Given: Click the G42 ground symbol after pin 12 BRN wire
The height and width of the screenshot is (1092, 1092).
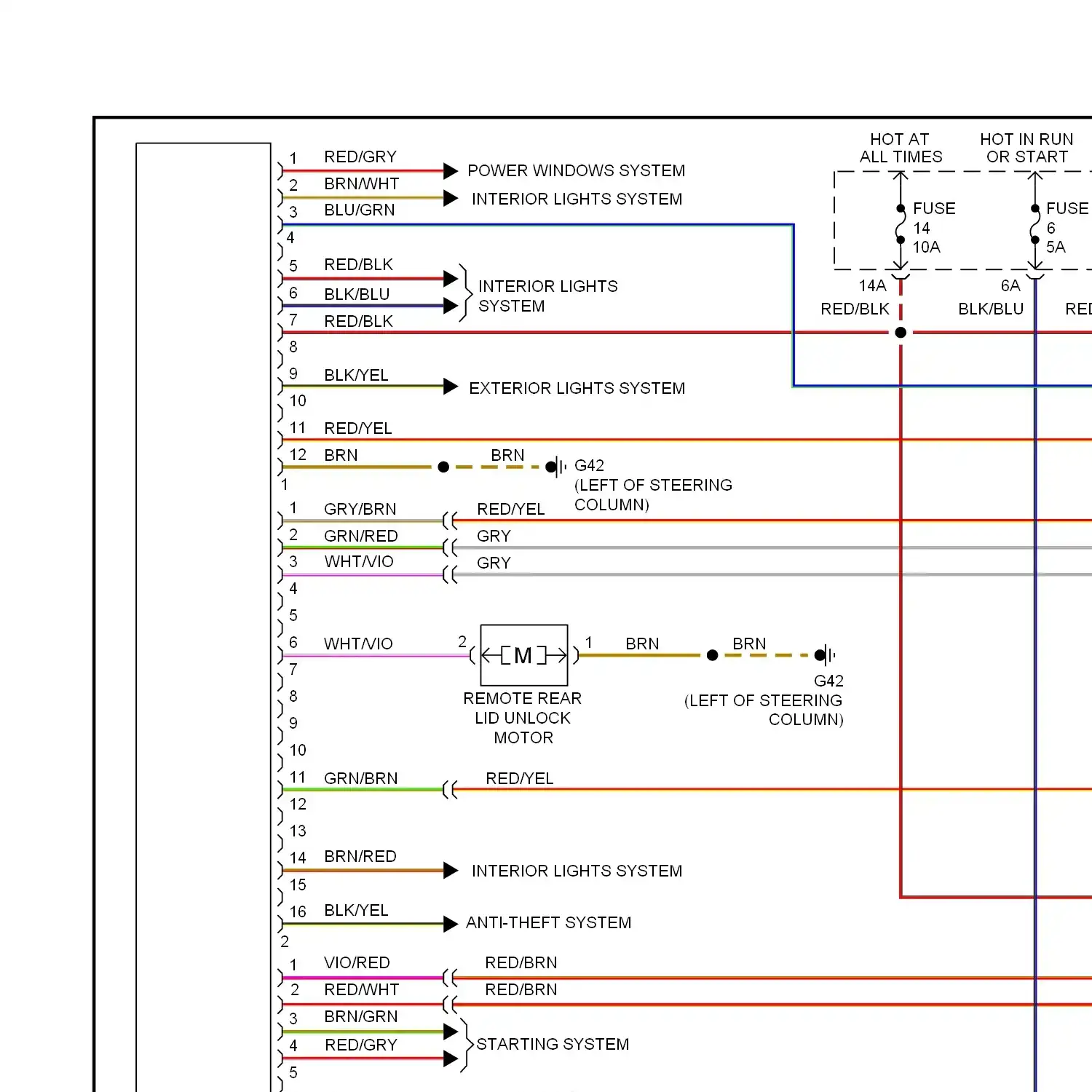Looking at the screenshot, I should (x=557, y=467).
